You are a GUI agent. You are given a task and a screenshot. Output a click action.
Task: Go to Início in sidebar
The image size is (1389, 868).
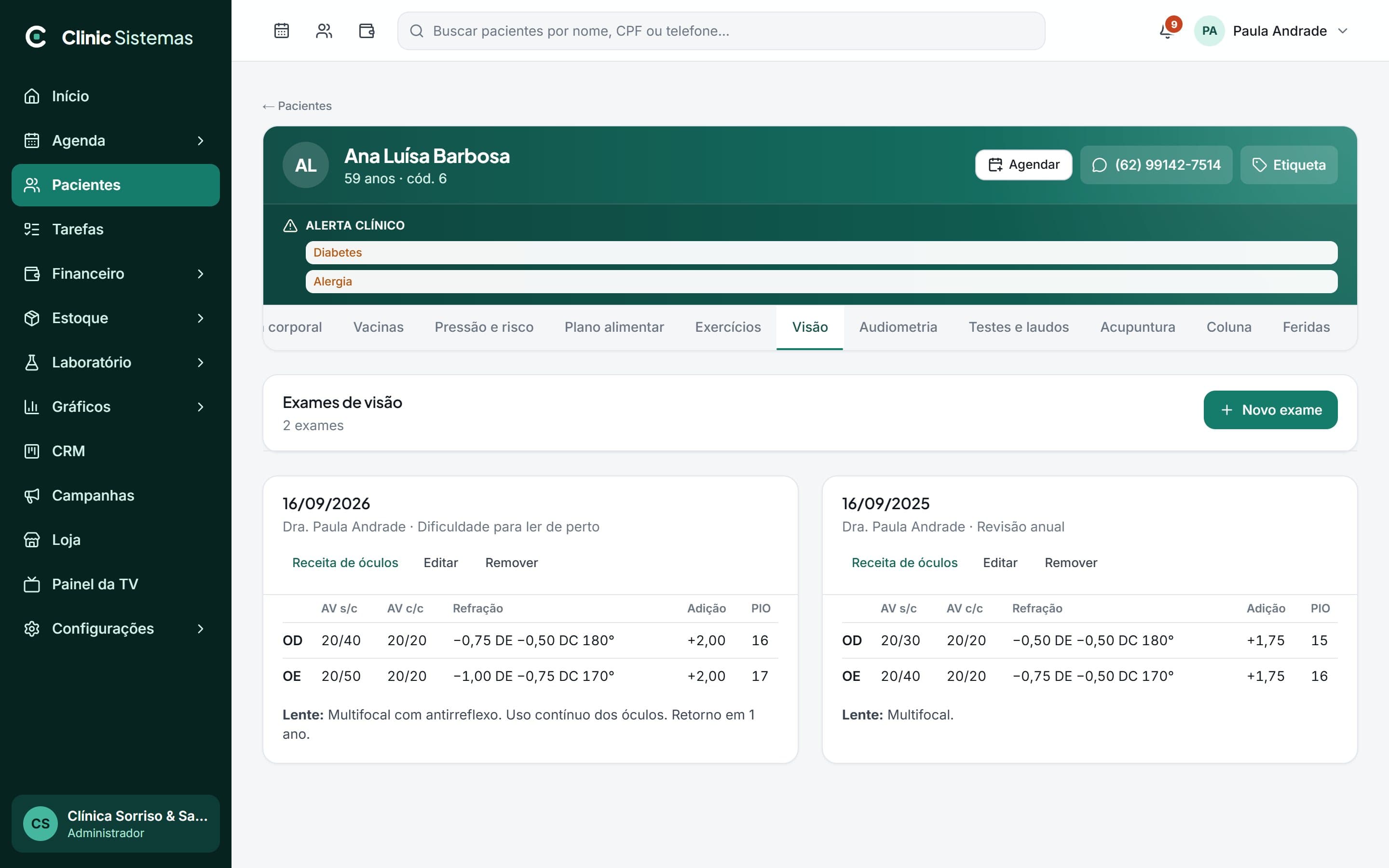115,96
